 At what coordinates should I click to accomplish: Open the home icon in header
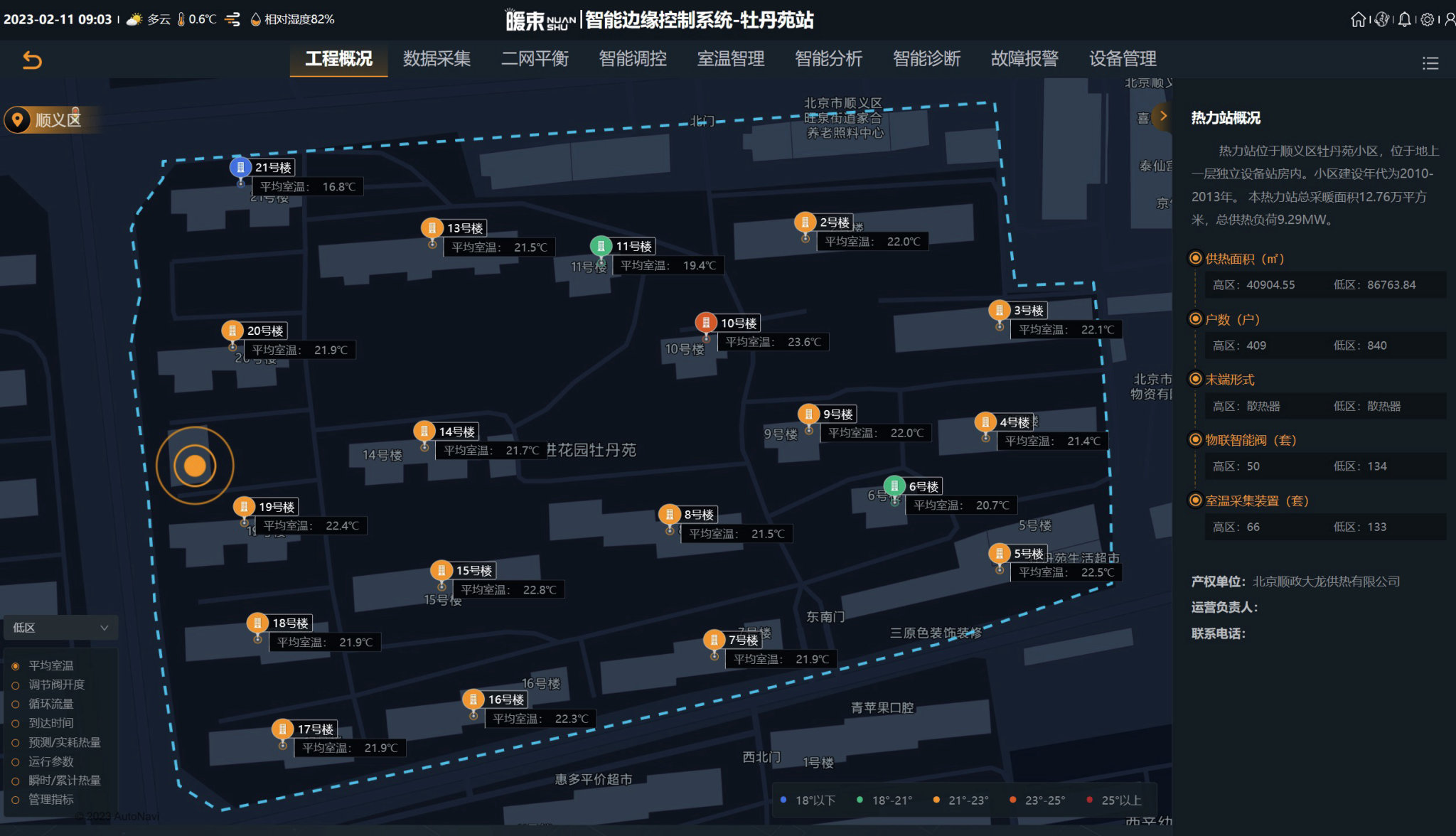pyautogui.click(x=1358, y=20)
